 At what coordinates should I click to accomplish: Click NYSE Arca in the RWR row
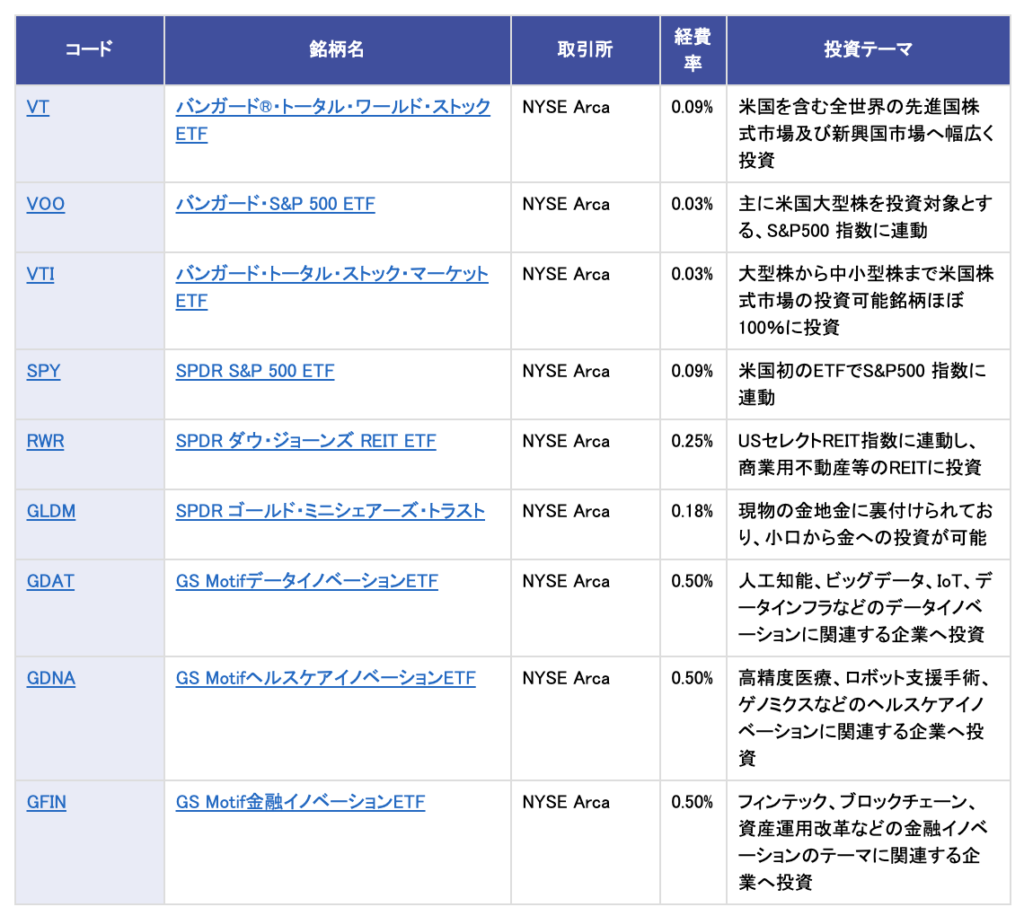pos(566,441)
